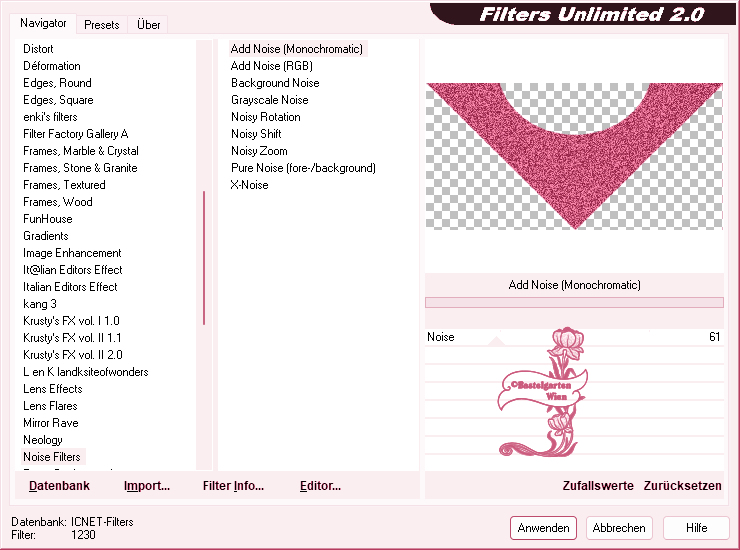Click the category list scrollbar

click(204, 258)
